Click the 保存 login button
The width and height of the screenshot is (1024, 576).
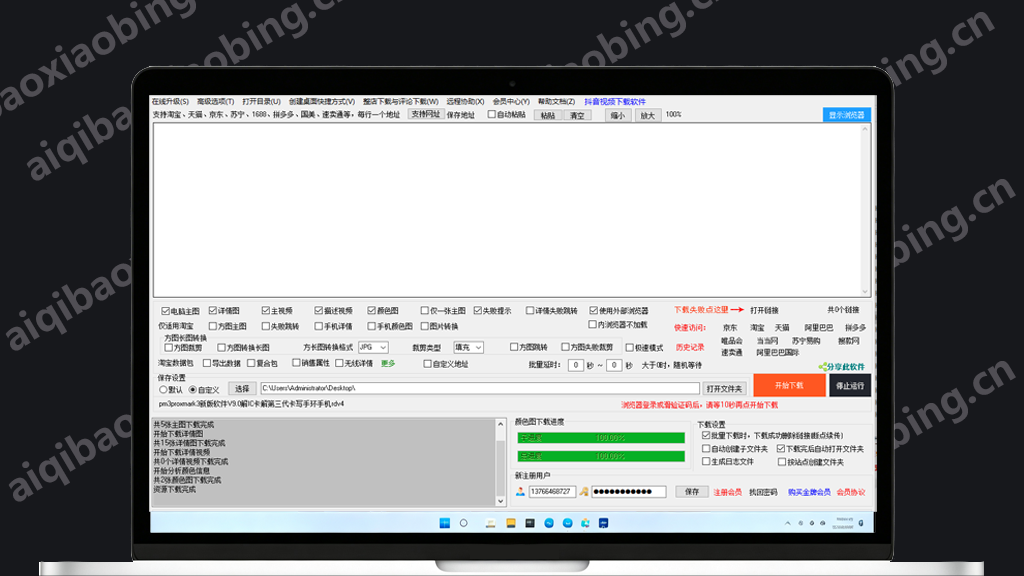[x=692, y=492]
